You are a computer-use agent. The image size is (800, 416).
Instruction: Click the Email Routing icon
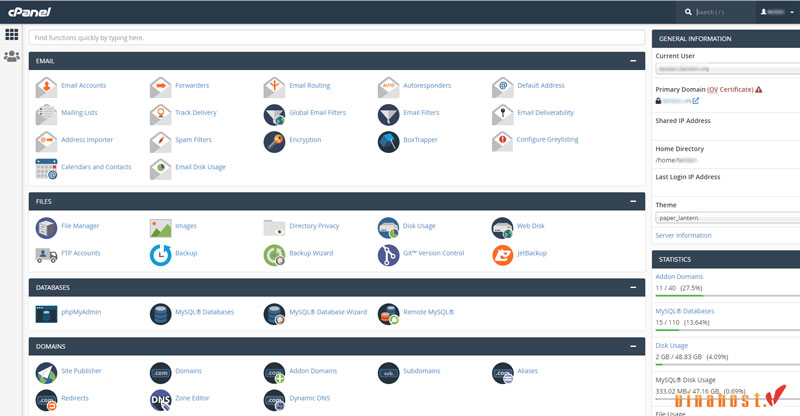(274, 86)
